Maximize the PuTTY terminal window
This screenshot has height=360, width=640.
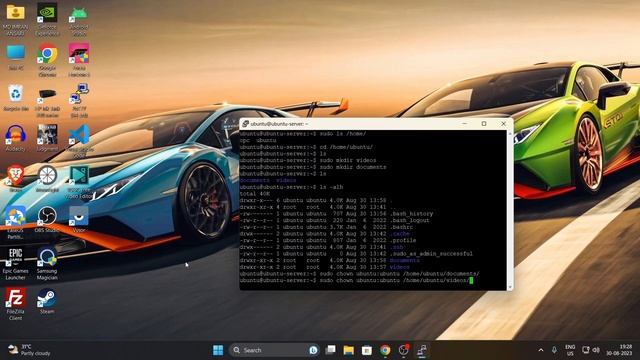coord(484,124)
